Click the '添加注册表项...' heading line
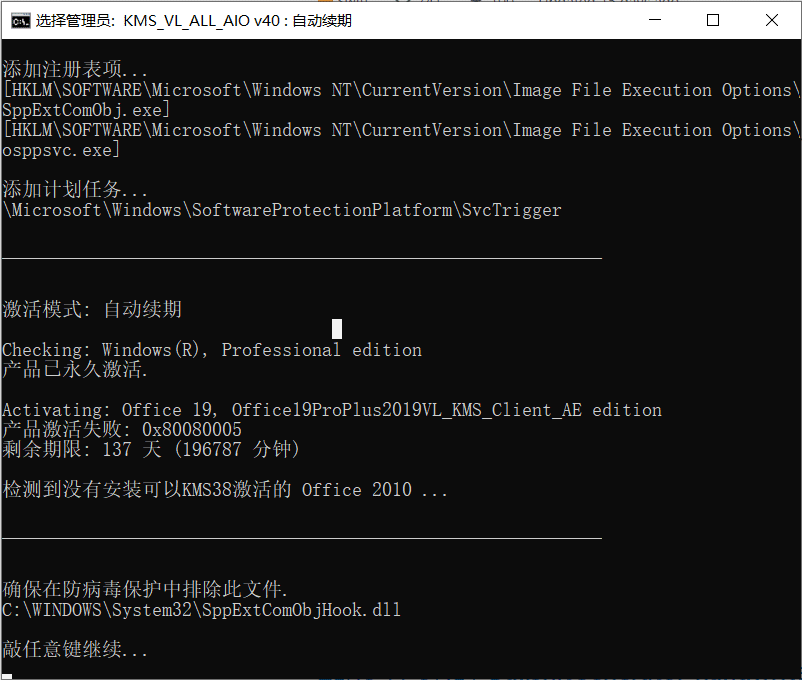Image resolution: width=802 pixels, height=680 pixels. click(x=75, y=69)
